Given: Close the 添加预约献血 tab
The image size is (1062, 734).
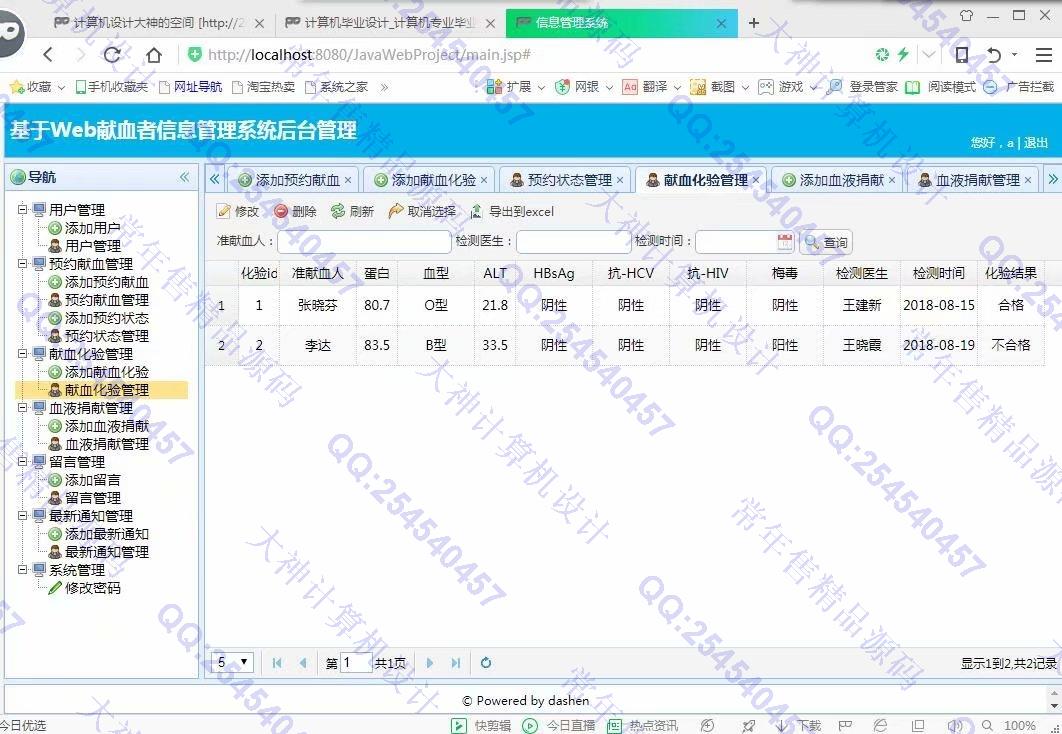Looking at the screenshot, I should pos(348,180).
